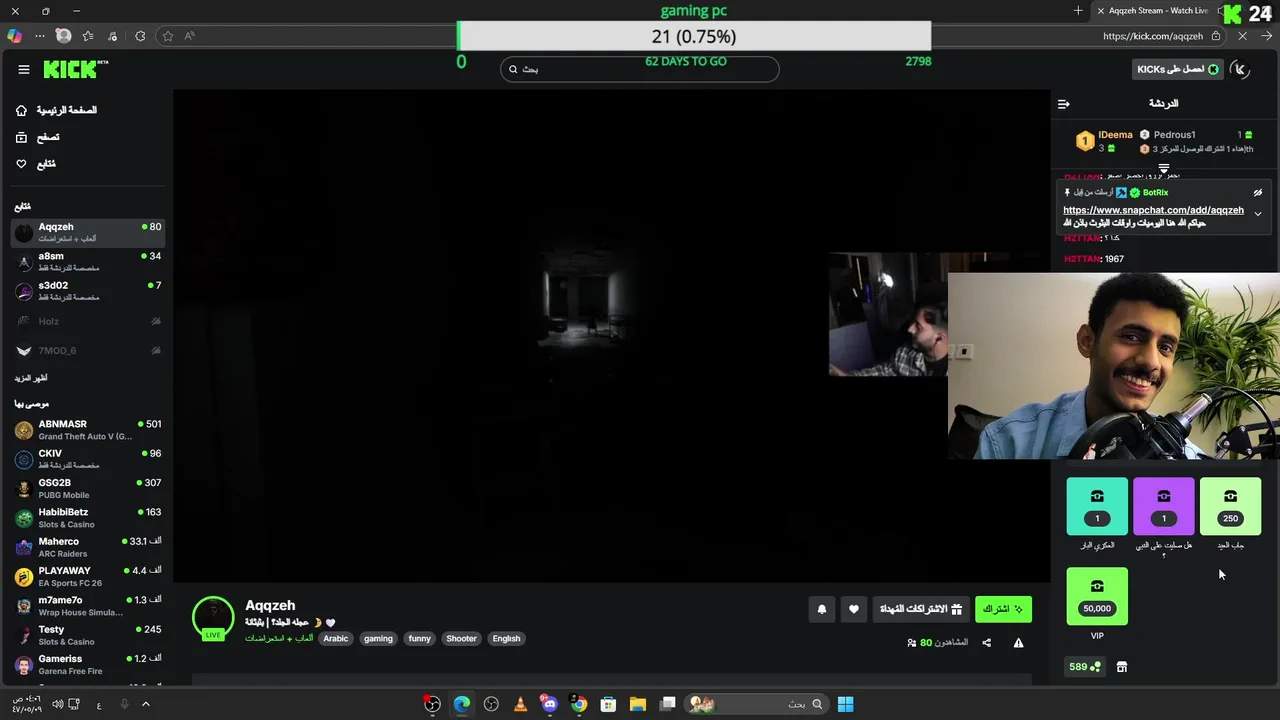The image size is (1280, 720).
Task: Select the purple 1-point channel reward
Action: (1164, 506)
